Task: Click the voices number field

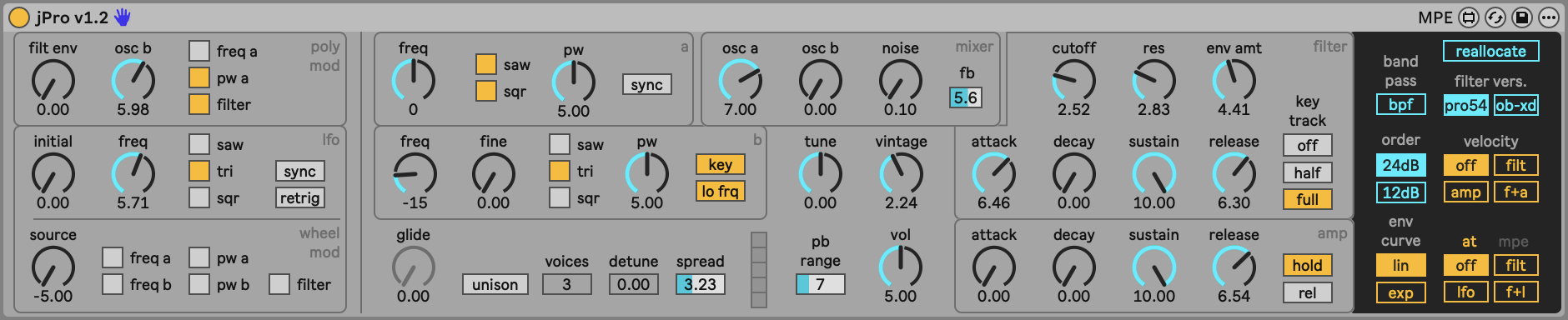Action: 566,284
